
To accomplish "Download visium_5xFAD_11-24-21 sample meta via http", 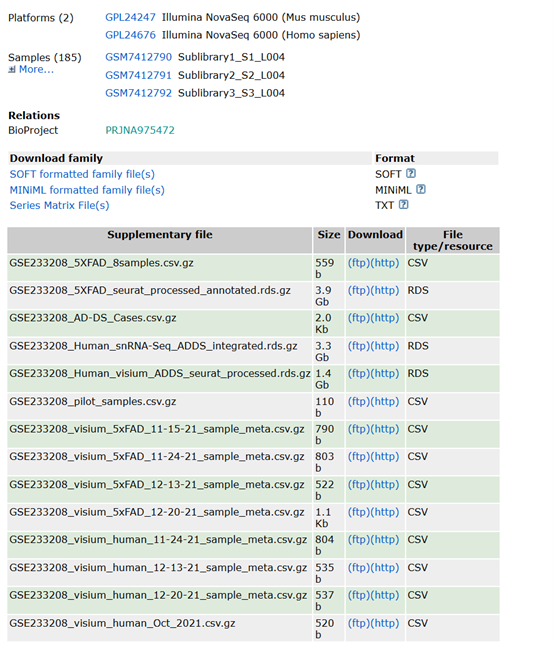I will (x=385, y=457).
